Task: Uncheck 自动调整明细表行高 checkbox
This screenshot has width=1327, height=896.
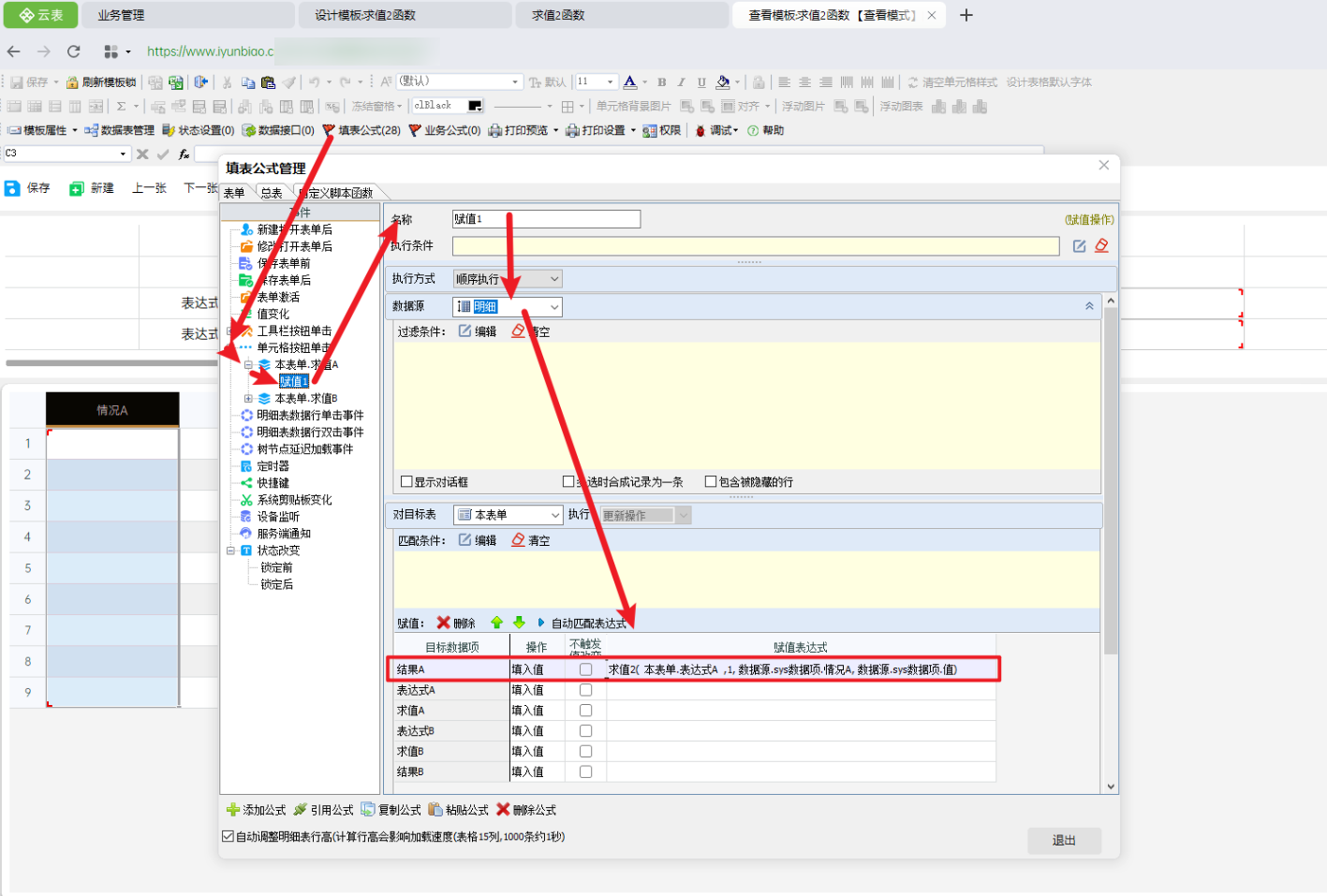Action: [228, 837]
